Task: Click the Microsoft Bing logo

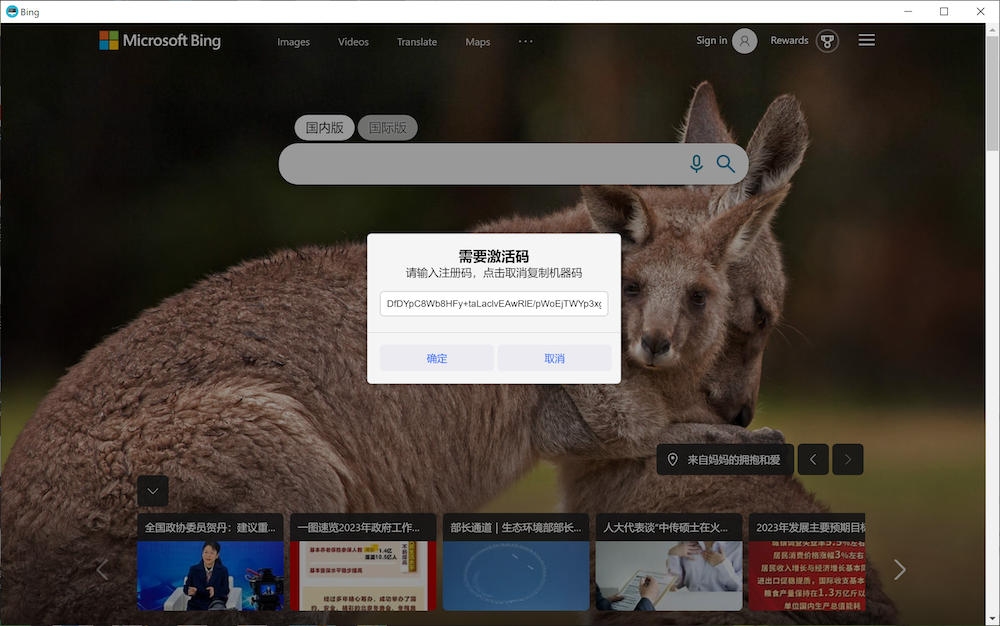Action: (160, 40)
